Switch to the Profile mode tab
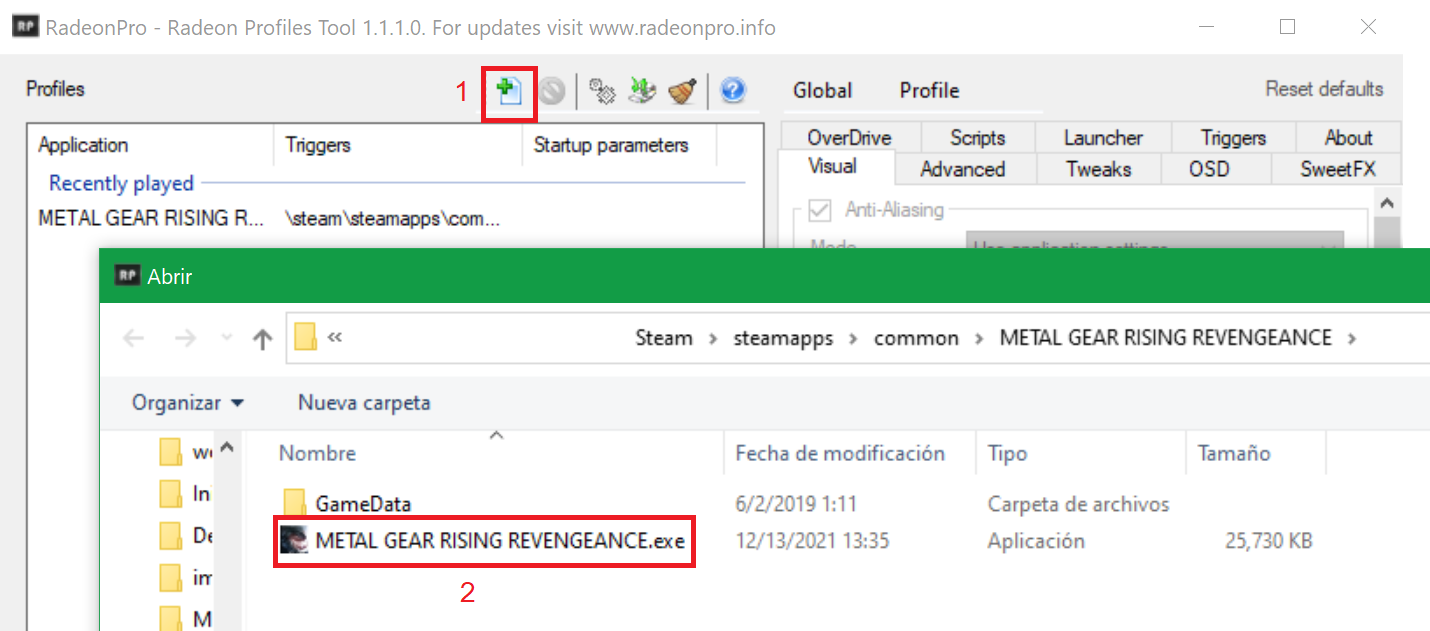The image size is (1430, 631). pos(929,91)
